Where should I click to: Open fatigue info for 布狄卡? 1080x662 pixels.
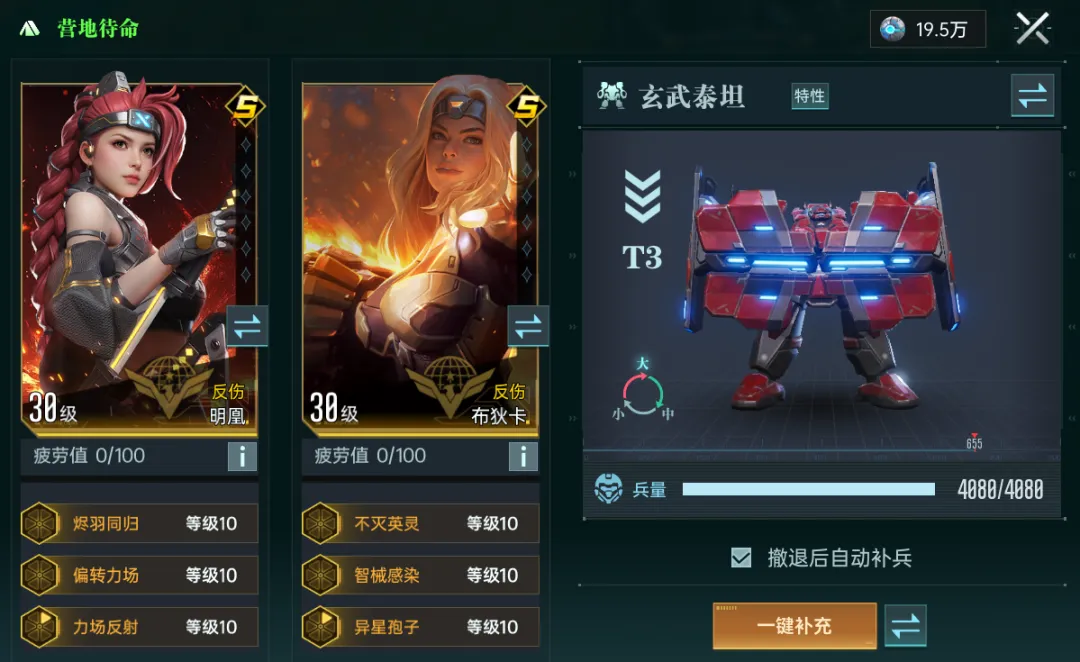pos(523,456)
